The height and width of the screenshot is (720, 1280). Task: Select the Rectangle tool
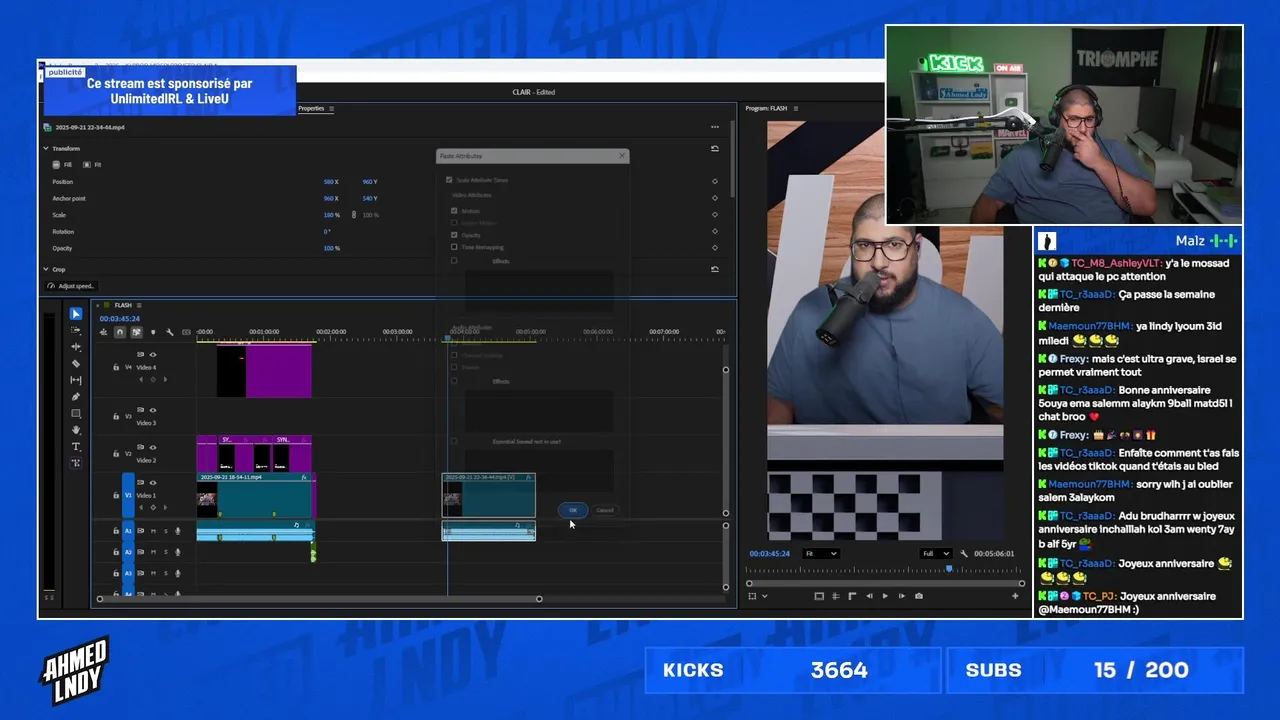click(76, 414)
